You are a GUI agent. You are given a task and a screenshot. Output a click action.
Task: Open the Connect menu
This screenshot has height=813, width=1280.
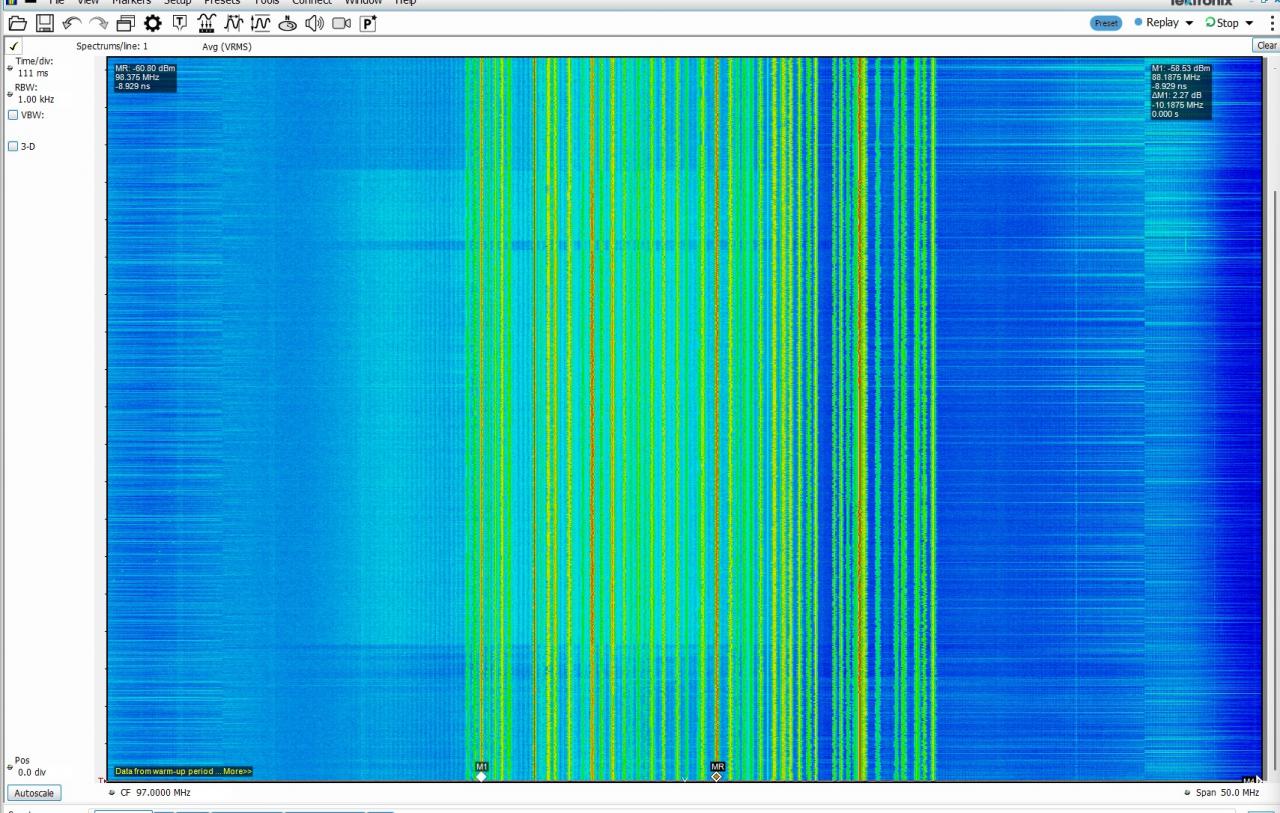click(x=311, y=3)
